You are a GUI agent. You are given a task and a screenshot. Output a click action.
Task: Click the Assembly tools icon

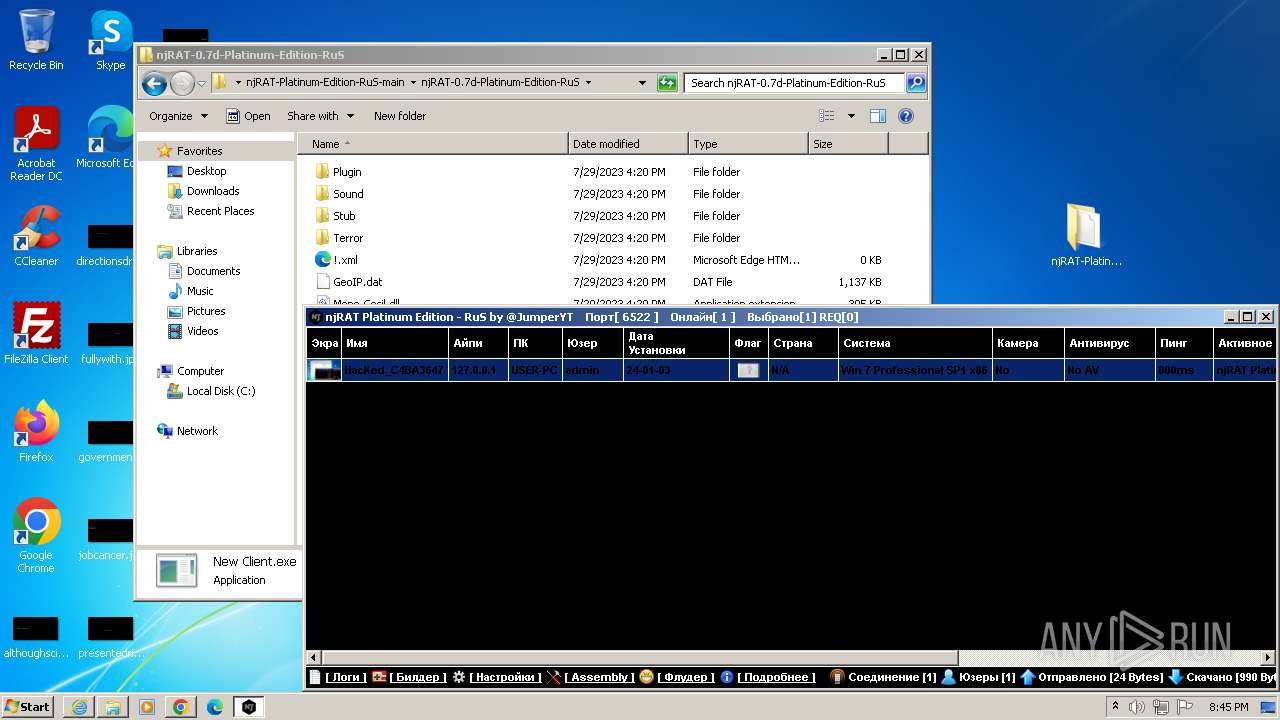554,677
